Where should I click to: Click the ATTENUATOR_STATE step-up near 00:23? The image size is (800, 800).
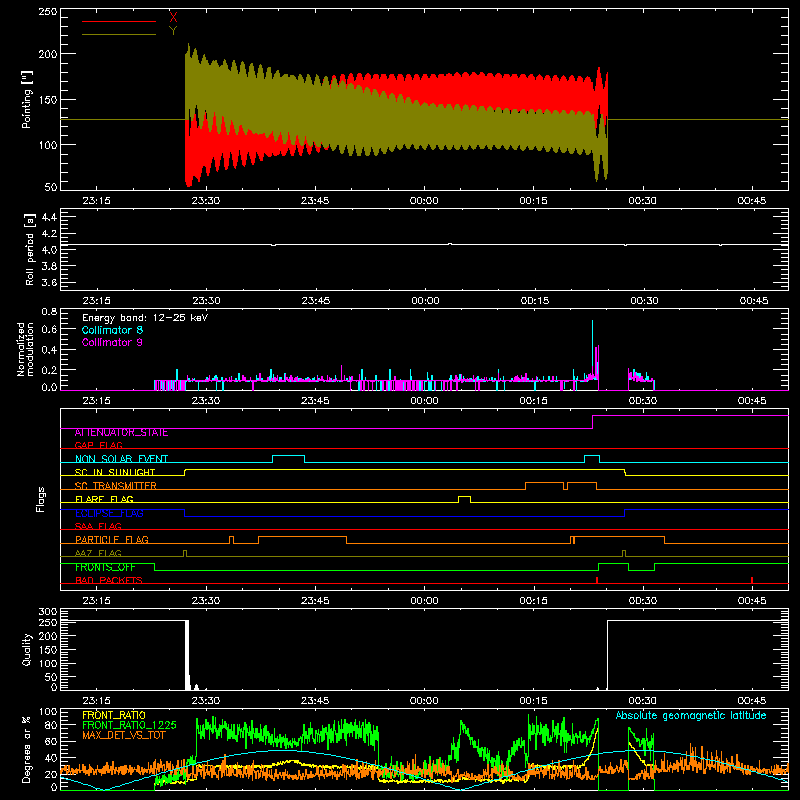click(592, 421)
